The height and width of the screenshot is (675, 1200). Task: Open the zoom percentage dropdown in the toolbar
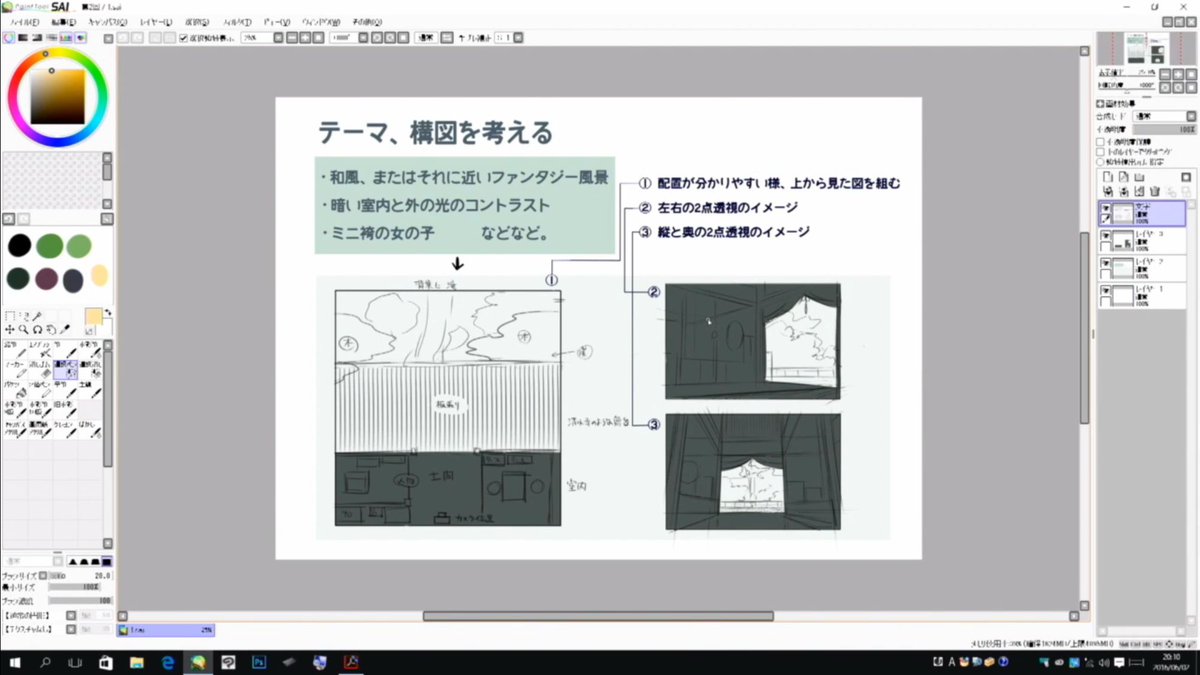[277, 37]
